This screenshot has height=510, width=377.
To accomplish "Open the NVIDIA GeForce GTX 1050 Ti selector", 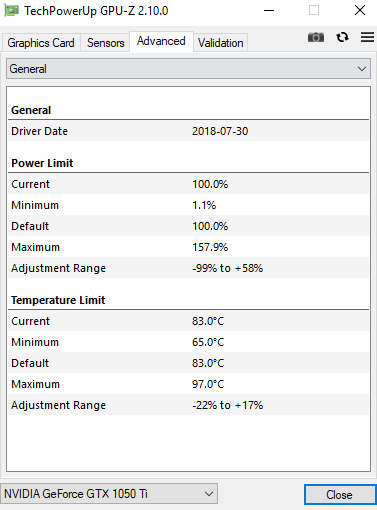I will coord(109,494).
